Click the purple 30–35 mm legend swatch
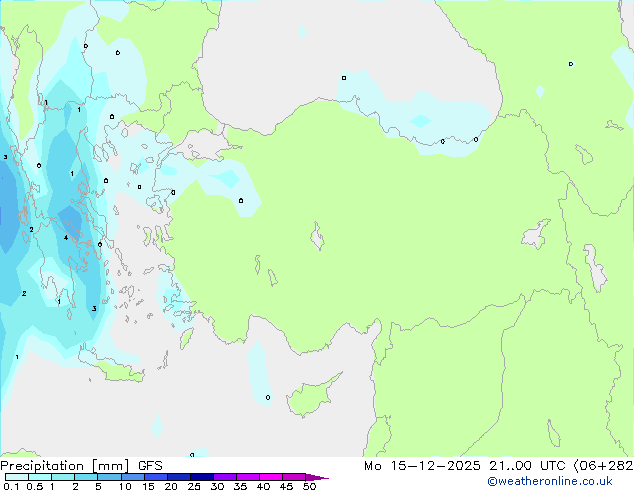The height and width of the screenshot is (490, 634). point(225,477)
